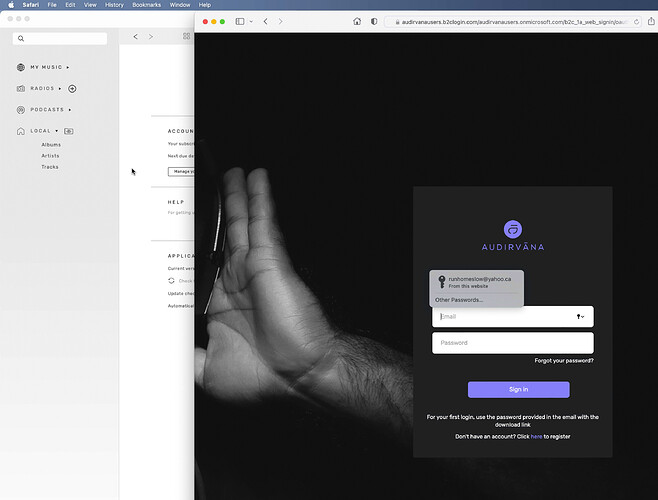Toggle Safari sidebar button
This screenshot has height=500, width=658.
click(x=240, y=21)
